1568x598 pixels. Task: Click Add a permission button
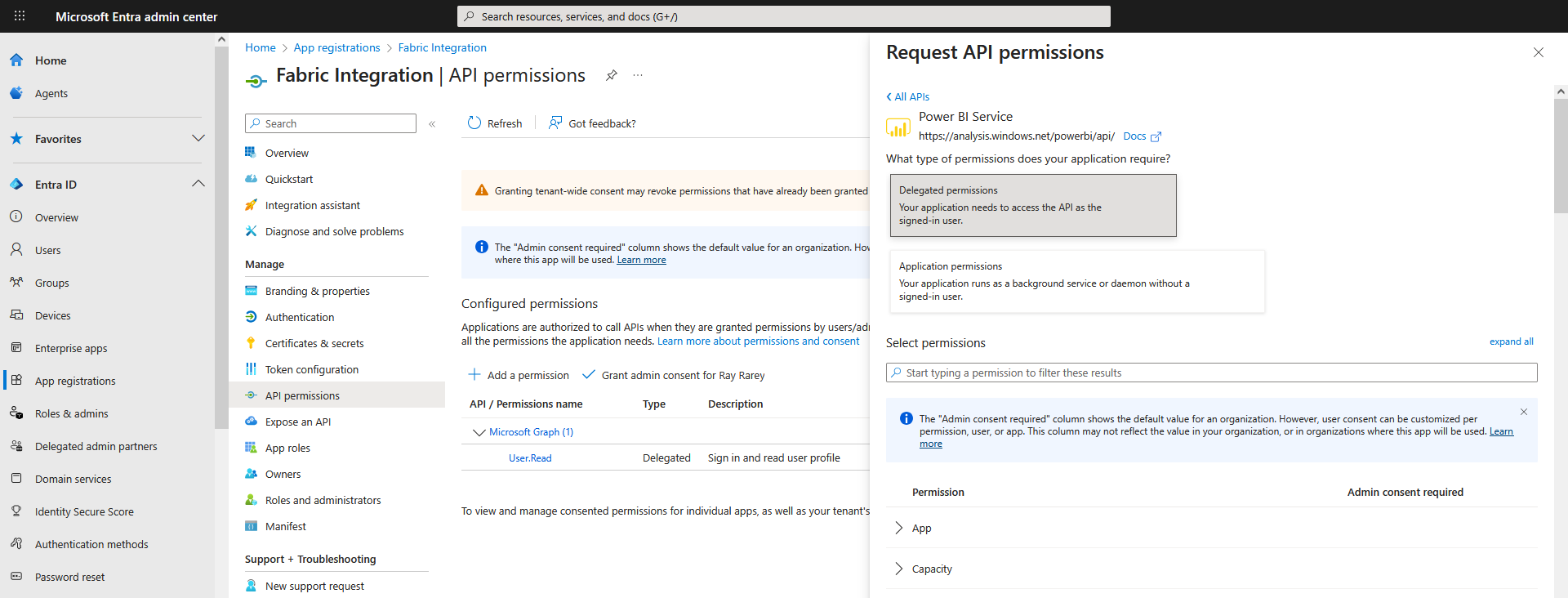pos(519,375)
